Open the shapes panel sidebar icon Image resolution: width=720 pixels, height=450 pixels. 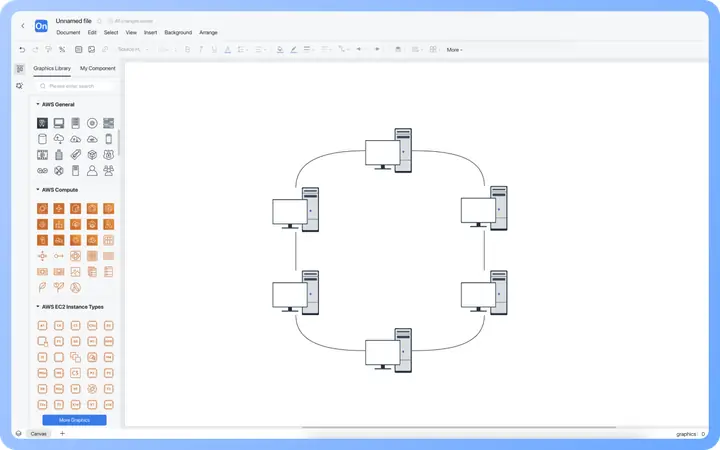[x=20, y=69]
